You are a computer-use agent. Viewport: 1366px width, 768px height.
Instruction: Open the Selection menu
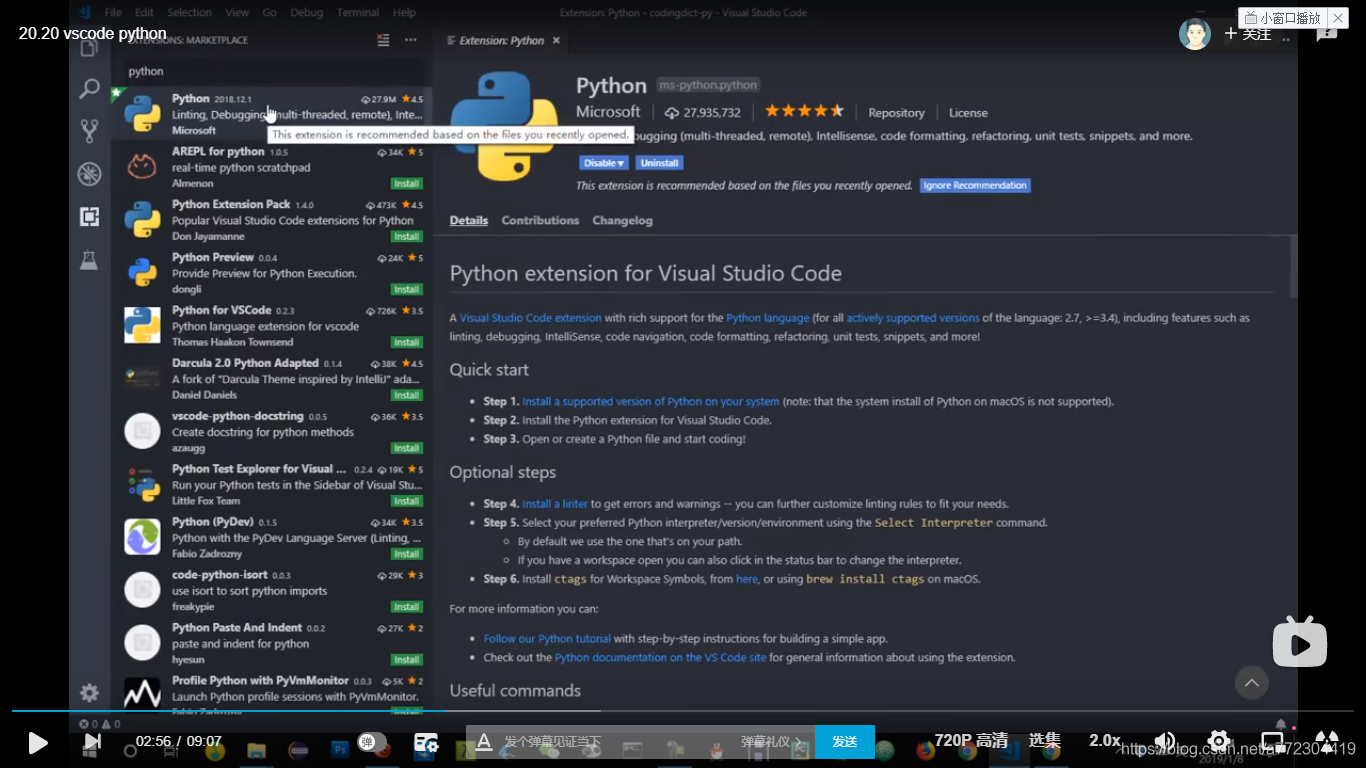[x=190, y=13]
